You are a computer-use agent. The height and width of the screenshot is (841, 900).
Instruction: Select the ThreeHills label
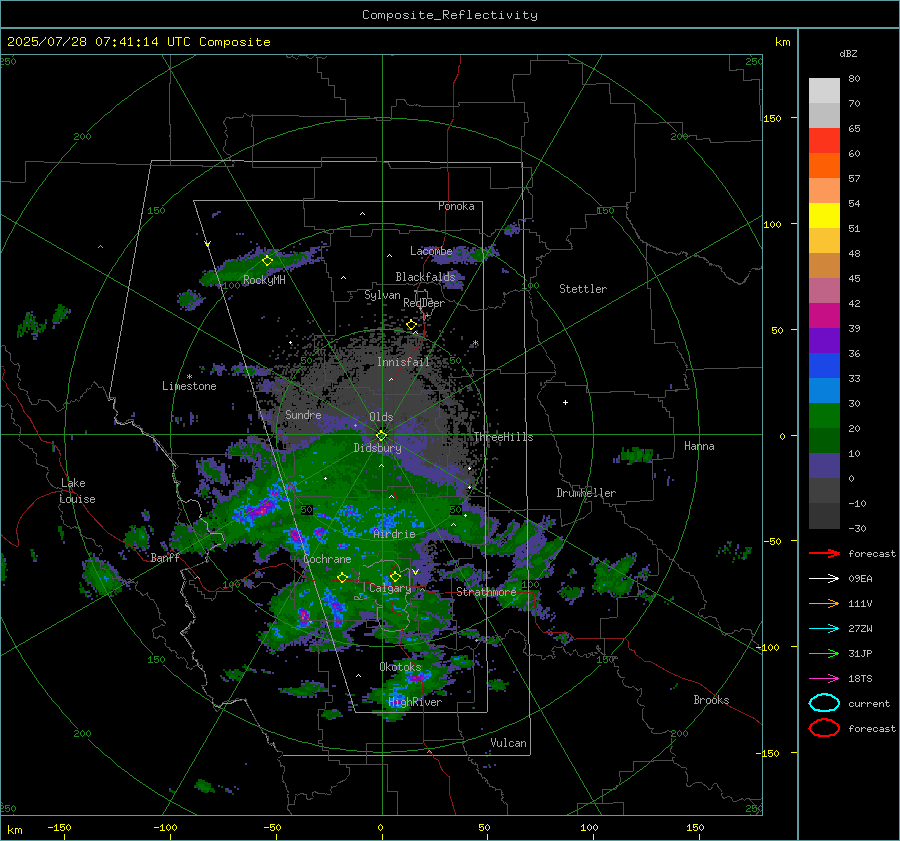(x=503, y=437)
